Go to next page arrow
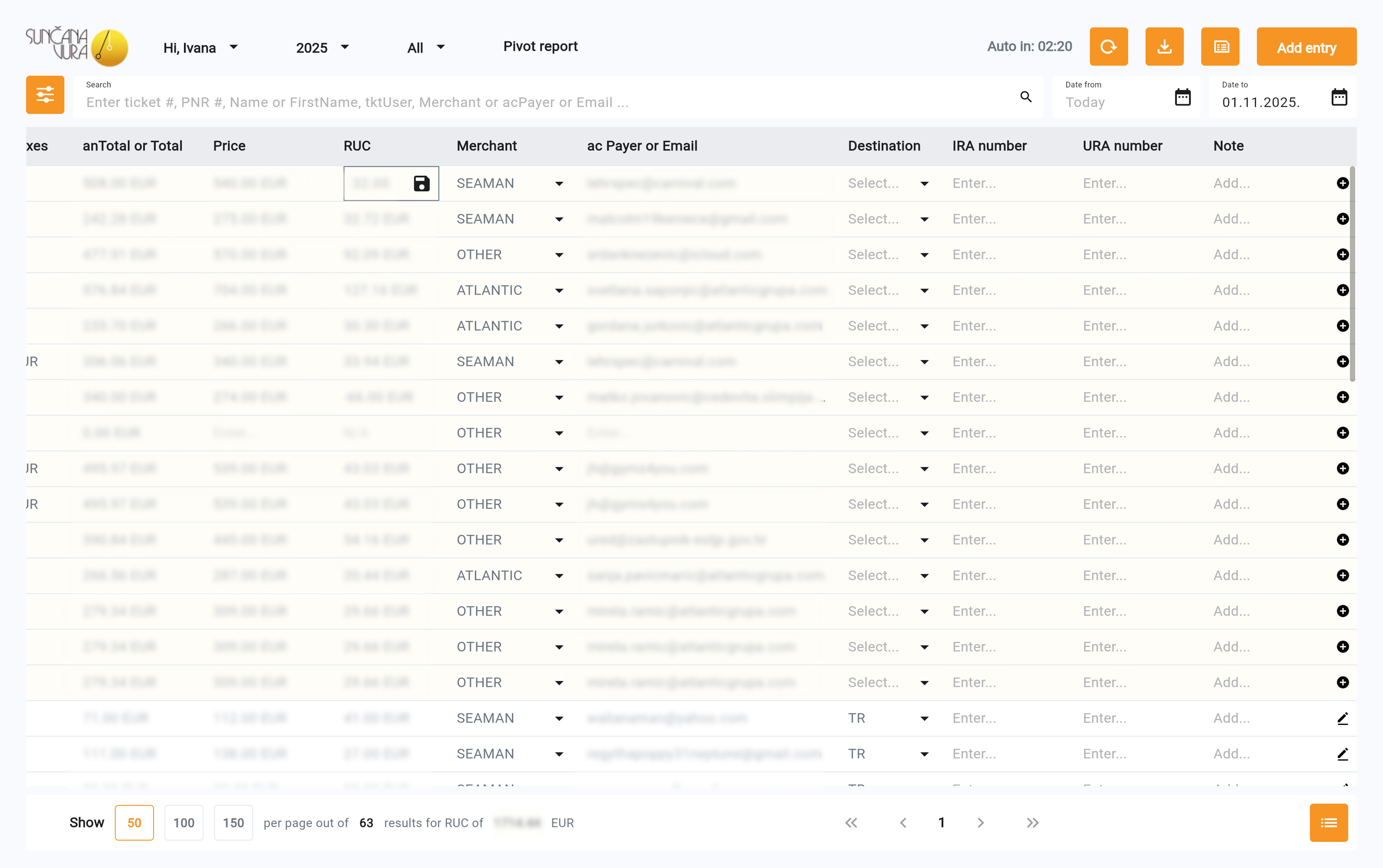This screenshot has width=1383, height=868. tap(980, 823)
